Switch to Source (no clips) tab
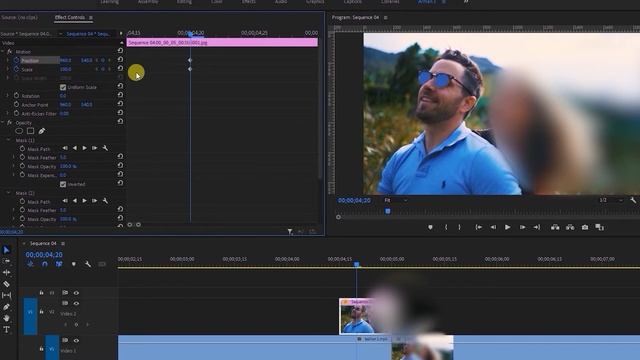Image resolution: width=640 pixels, height=360 pixels. [x=19, y=18]
